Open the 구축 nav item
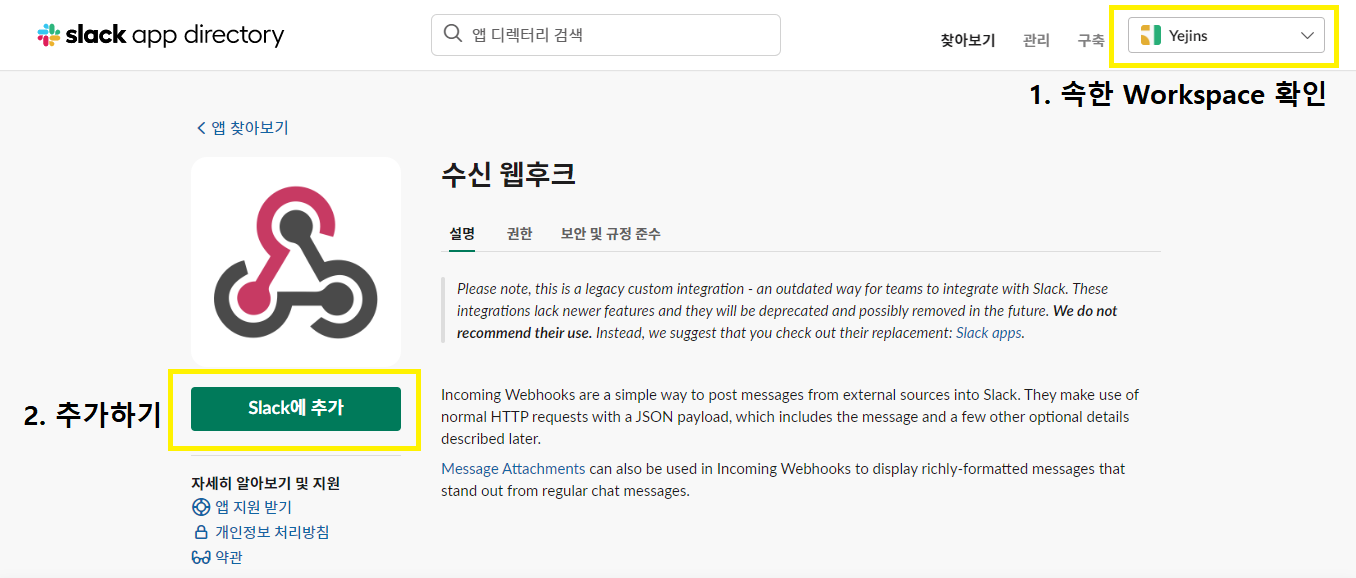 (1091, 40)
